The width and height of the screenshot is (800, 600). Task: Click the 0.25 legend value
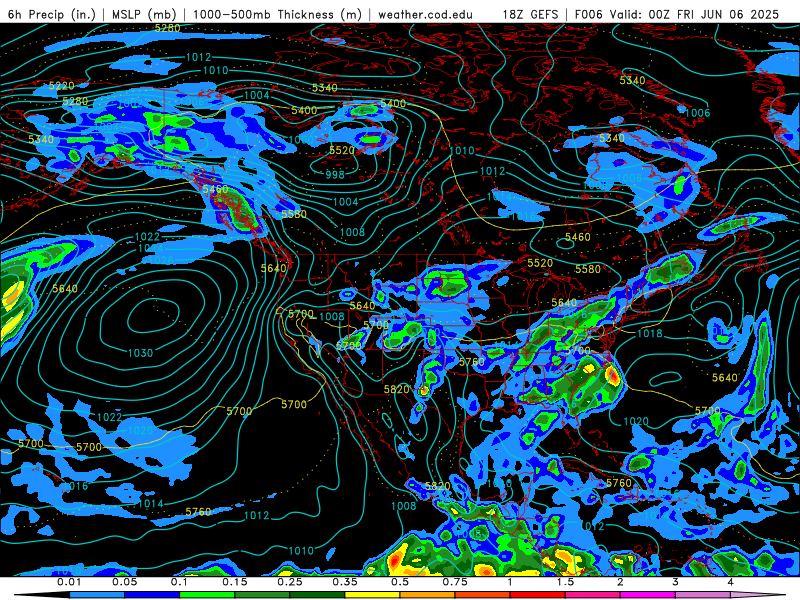(290, 582)
